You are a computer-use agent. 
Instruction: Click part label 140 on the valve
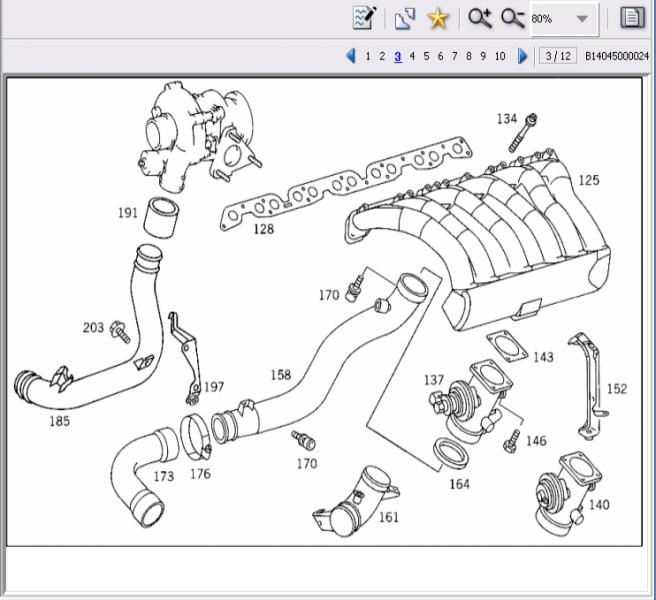tap(598, 504)
